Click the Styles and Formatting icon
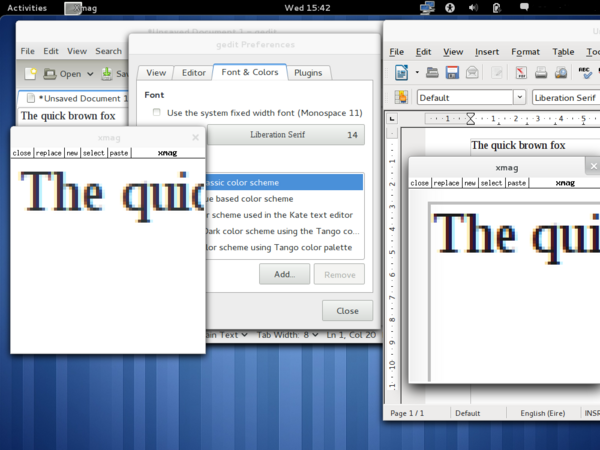Viewport: 600px width, 450px height. tap(401, 97)
